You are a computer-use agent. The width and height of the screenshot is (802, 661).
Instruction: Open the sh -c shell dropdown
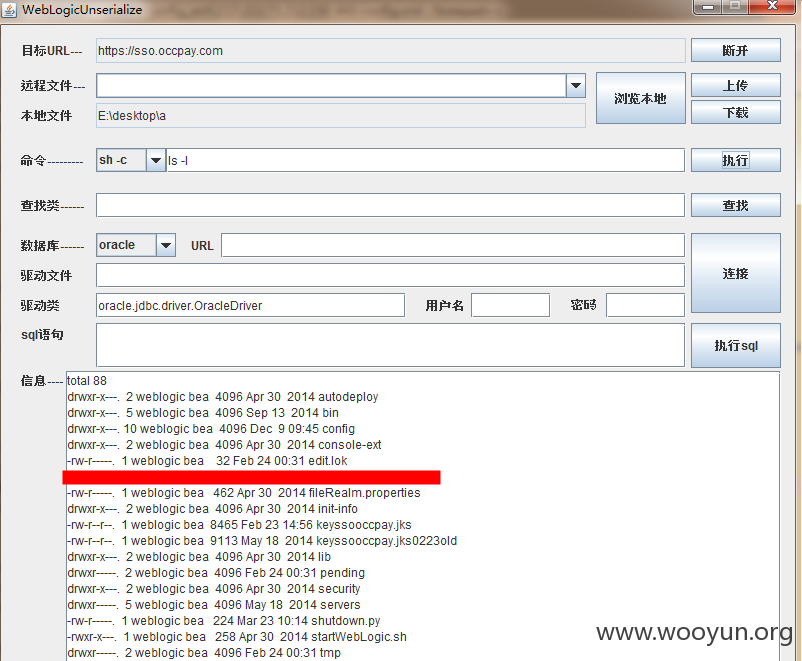[155, 160]
